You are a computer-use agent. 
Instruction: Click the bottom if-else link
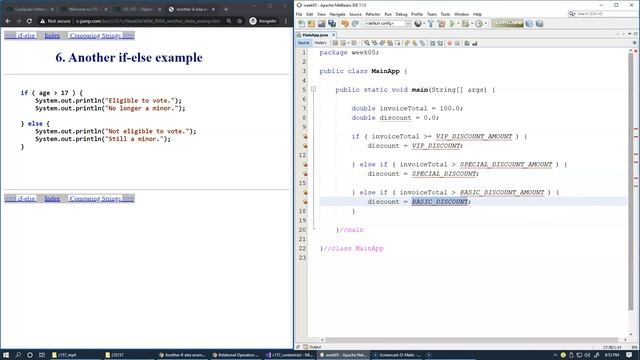pos(20,198)
